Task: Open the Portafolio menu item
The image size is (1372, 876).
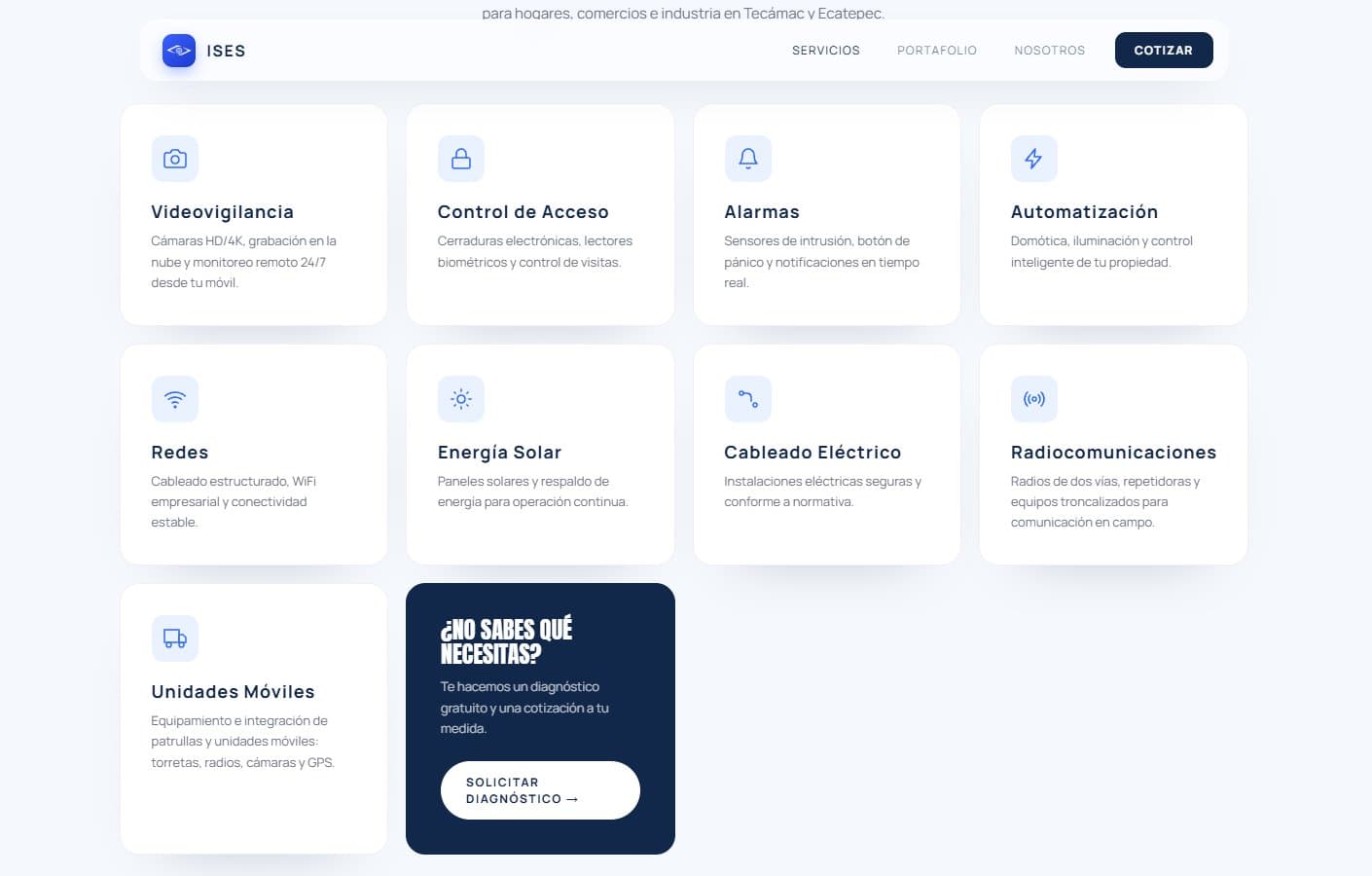Action: coord(937,51)
